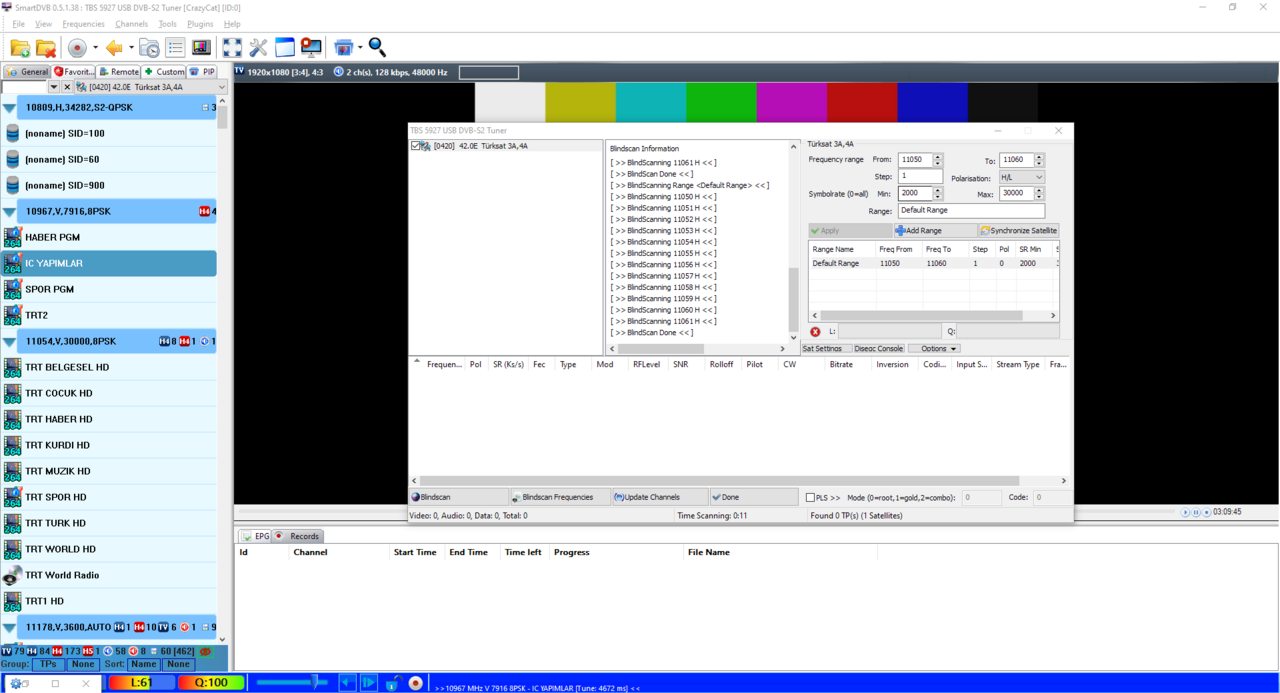The image size is (1280, 693).
Task: Collapse the 11054,V,30000,8PSK transponder group
Action: tap(9, 342)
